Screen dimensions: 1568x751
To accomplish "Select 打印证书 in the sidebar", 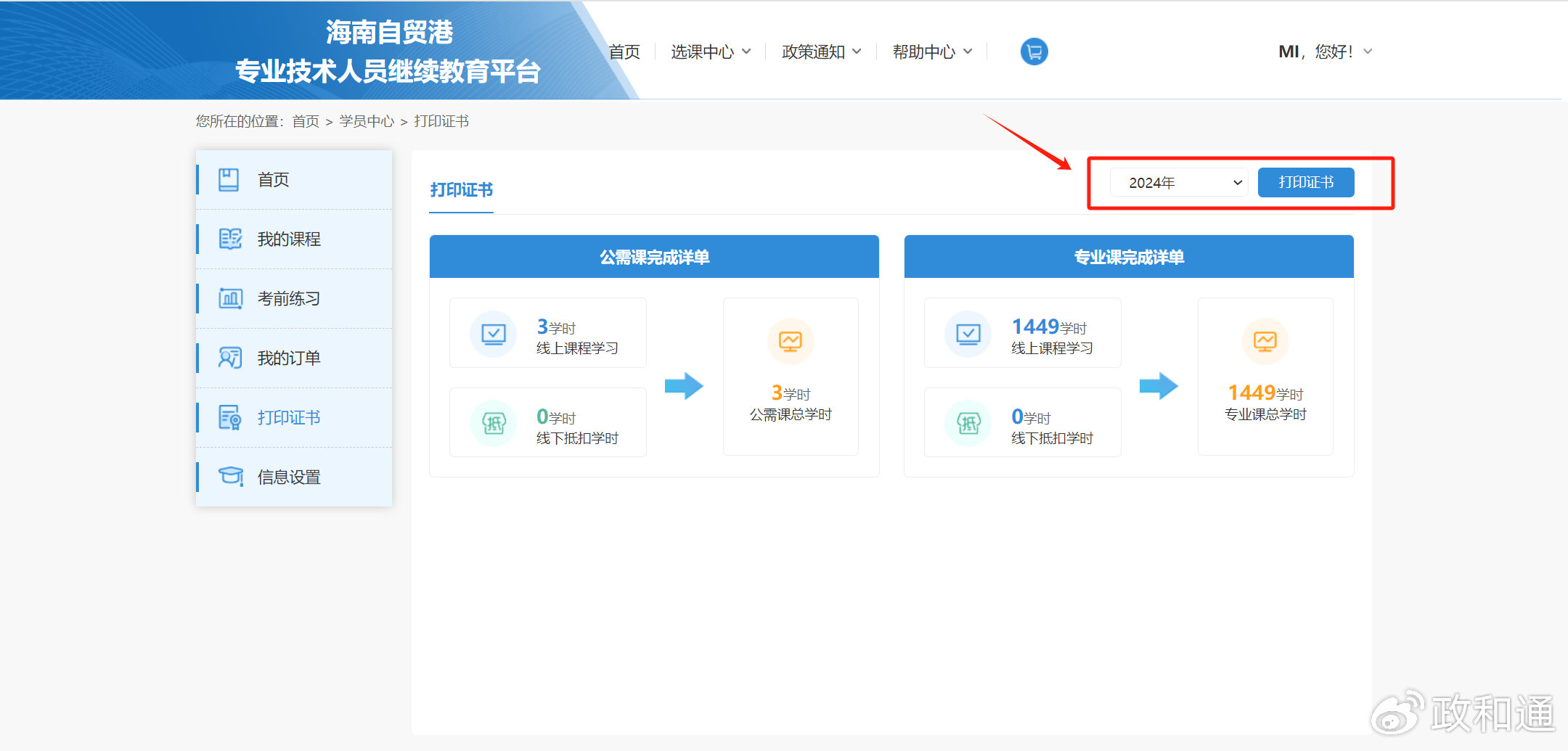I will point(294,417).
